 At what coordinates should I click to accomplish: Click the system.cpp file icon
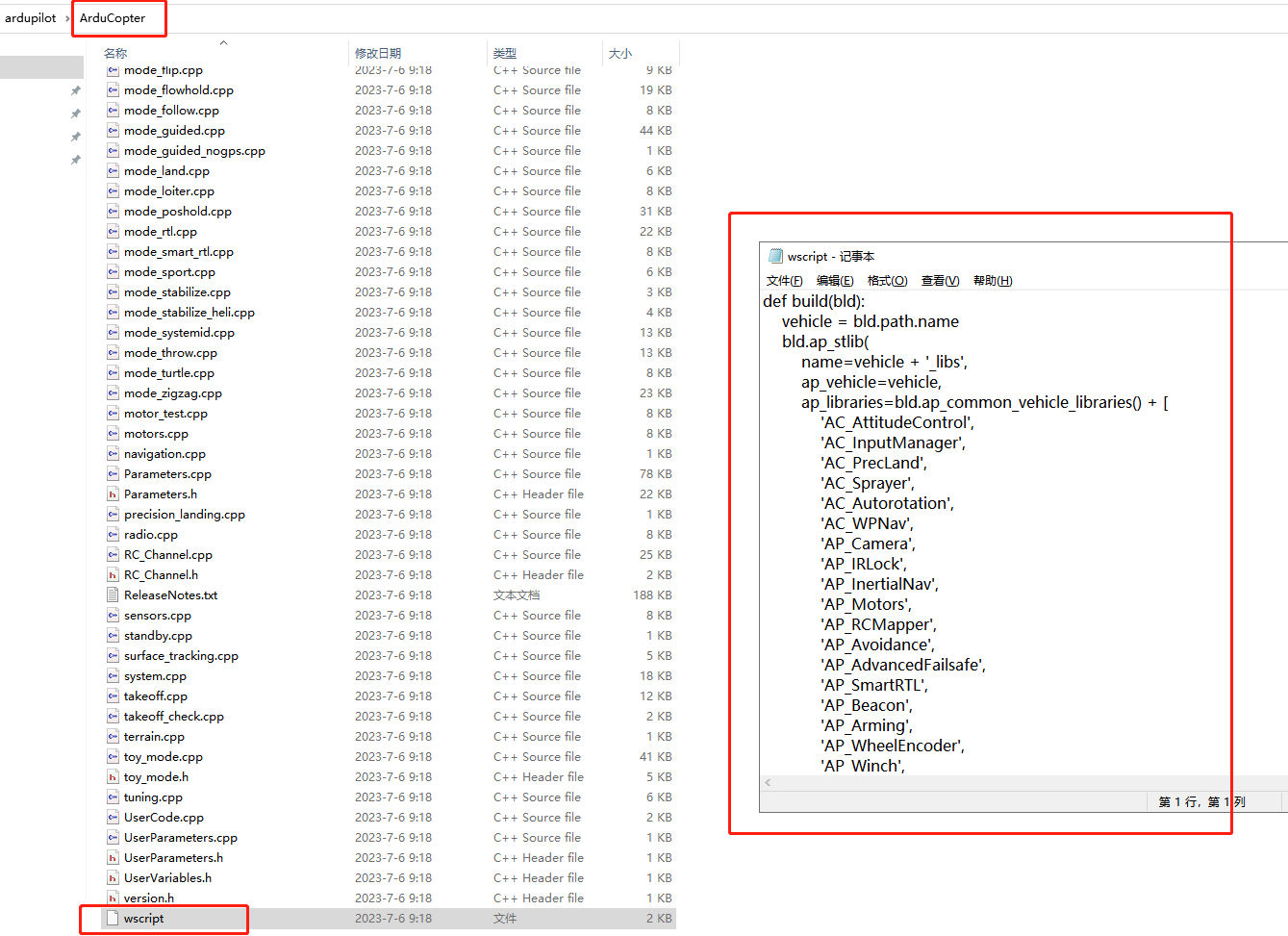(x=113, y=676)
